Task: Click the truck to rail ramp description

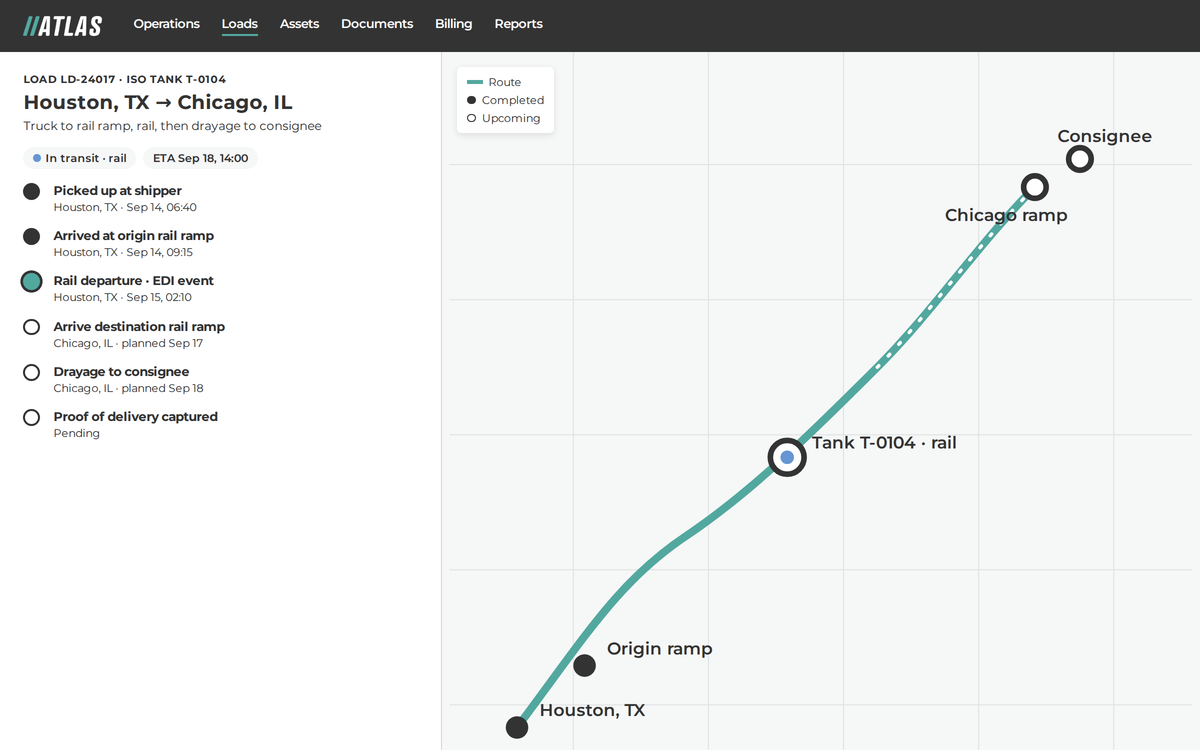Action: (173, 126)
